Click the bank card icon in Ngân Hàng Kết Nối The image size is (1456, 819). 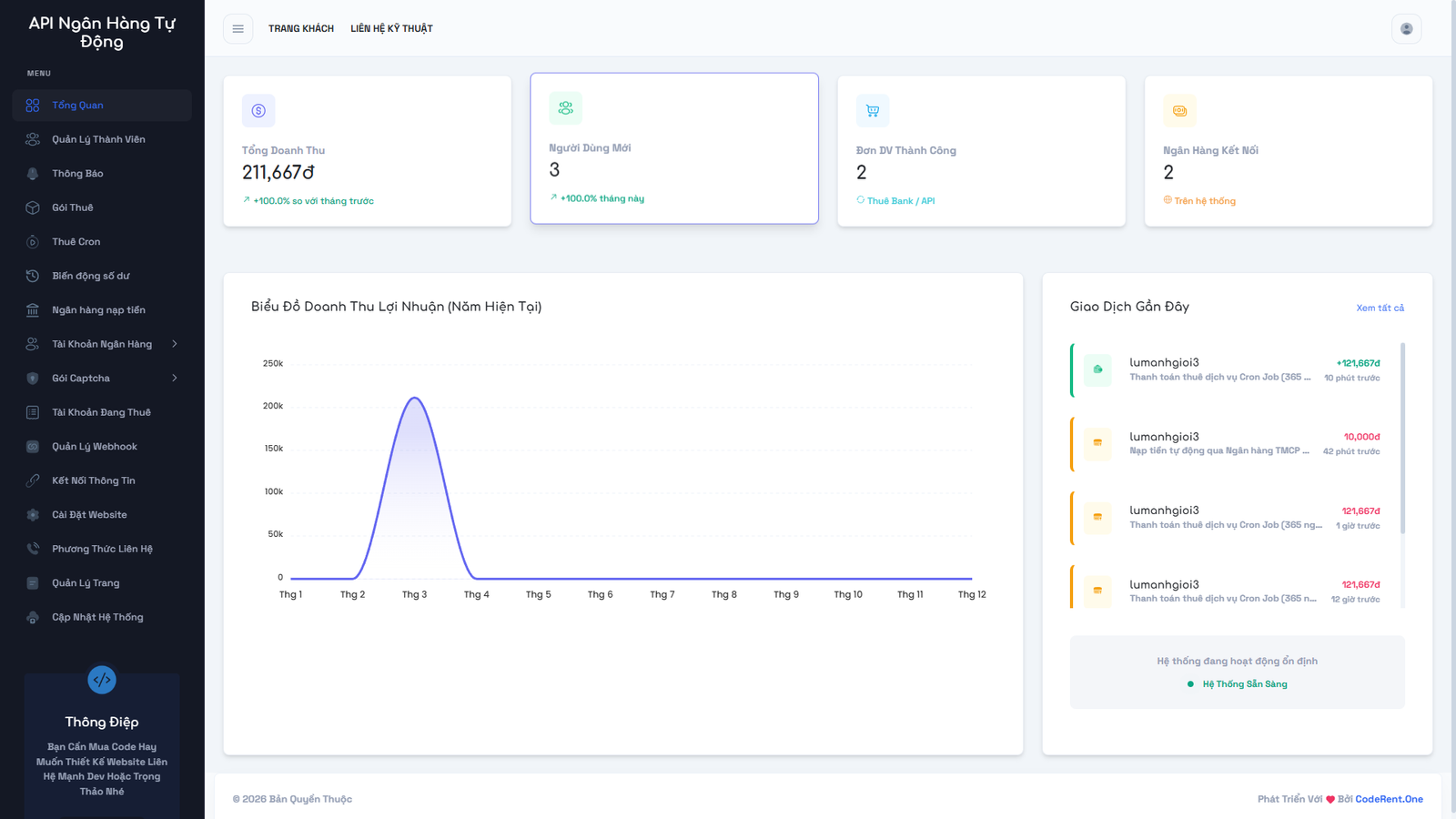[1179, 111]
